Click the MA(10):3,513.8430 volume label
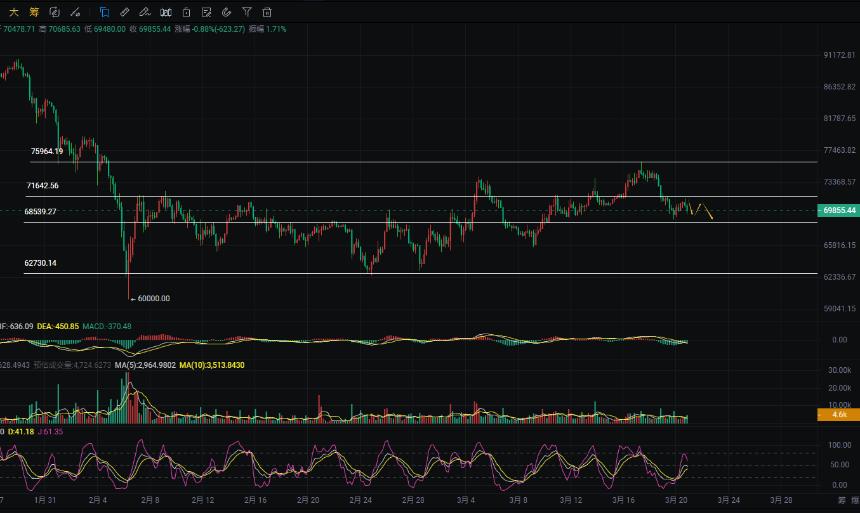The height and width of the screenshot is (513, 860). coord(212,365)
